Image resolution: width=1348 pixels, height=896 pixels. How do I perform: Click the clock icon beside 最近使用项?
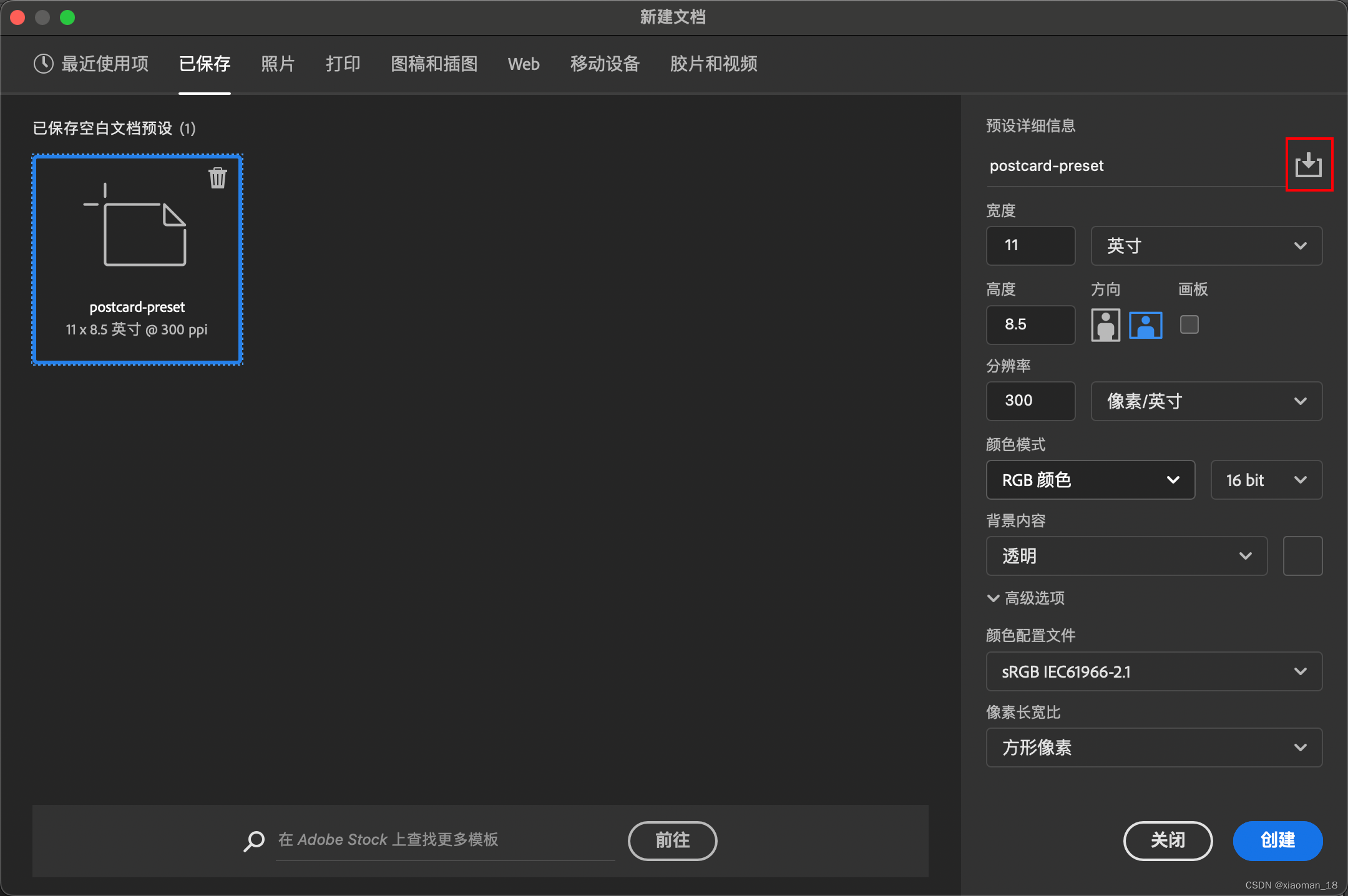44,64
